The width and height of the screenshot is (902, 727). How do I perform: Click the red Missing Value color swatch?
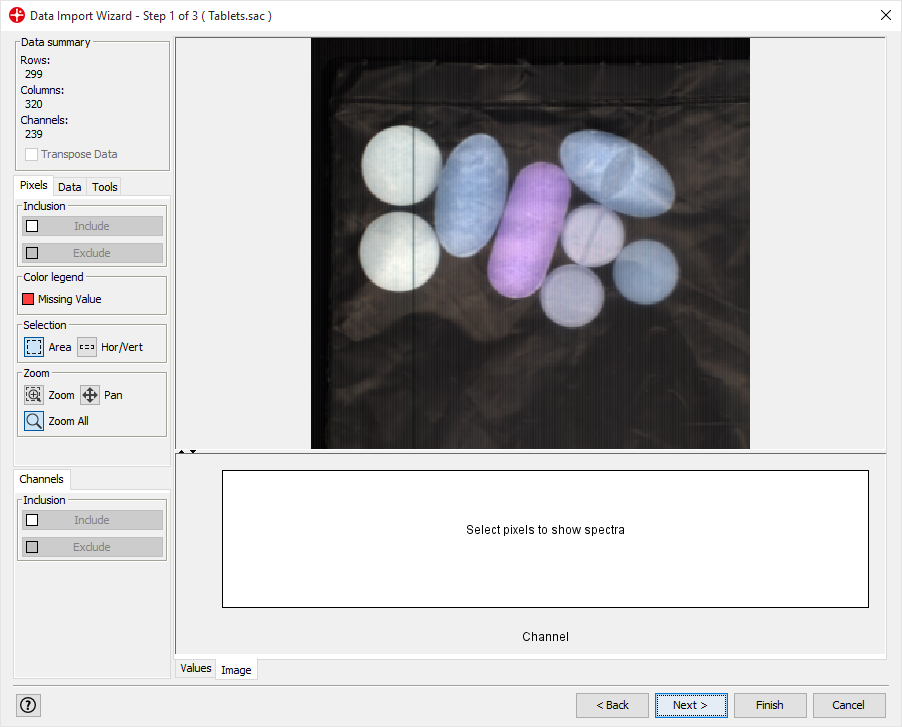click(29, 299)
